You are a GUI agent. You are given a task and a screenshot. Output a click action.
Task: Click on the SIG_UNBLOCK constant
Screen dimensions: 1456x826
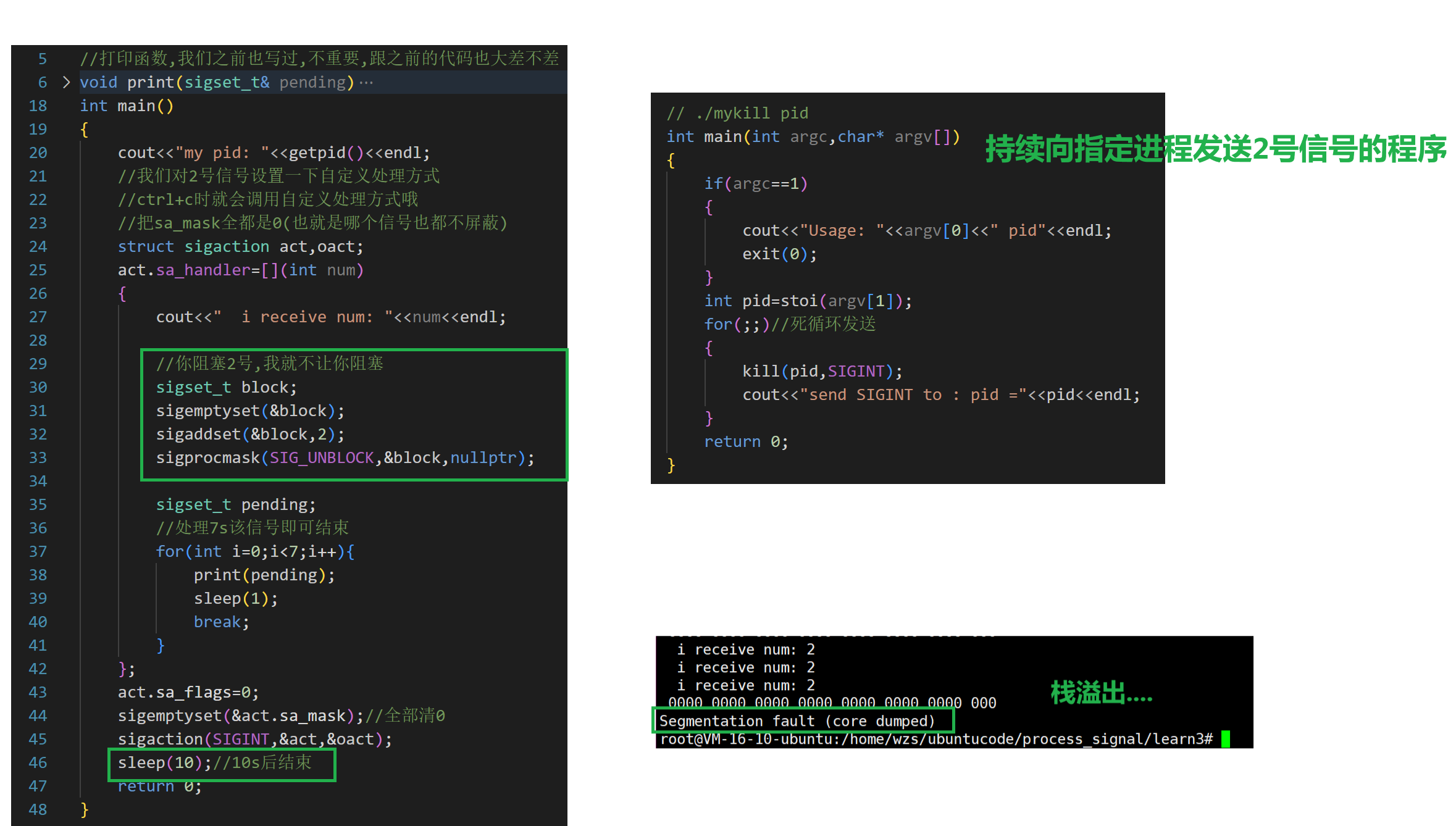[322, 458]
